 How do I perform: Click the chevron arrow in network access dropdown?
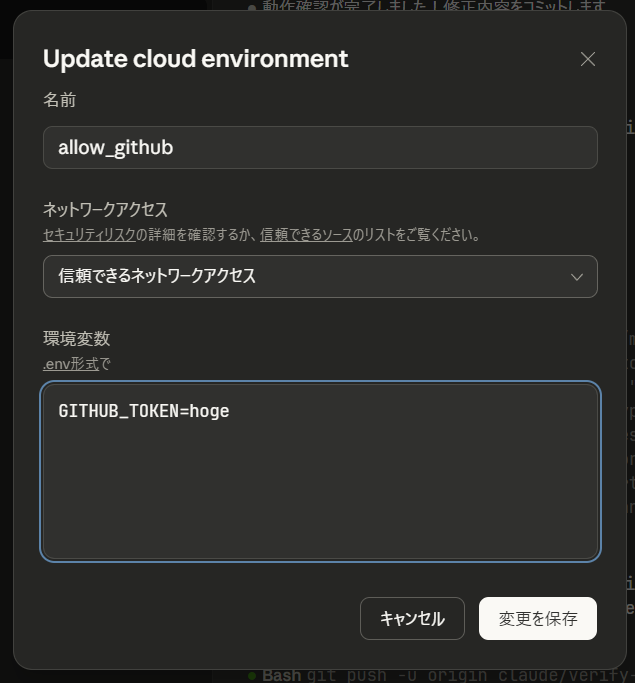click(x=577, y=277)
